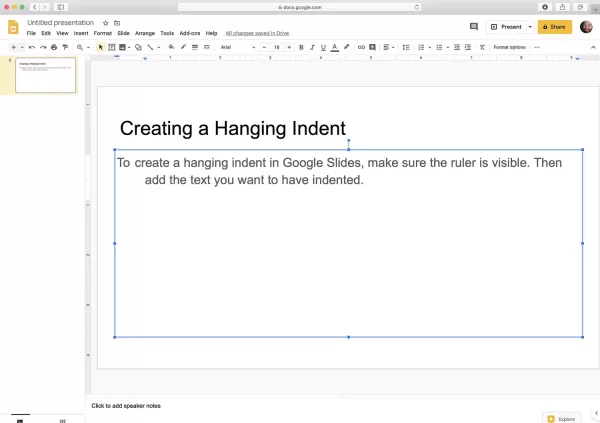
Task: Click the Print icon
Action: (x=54, y=47)
